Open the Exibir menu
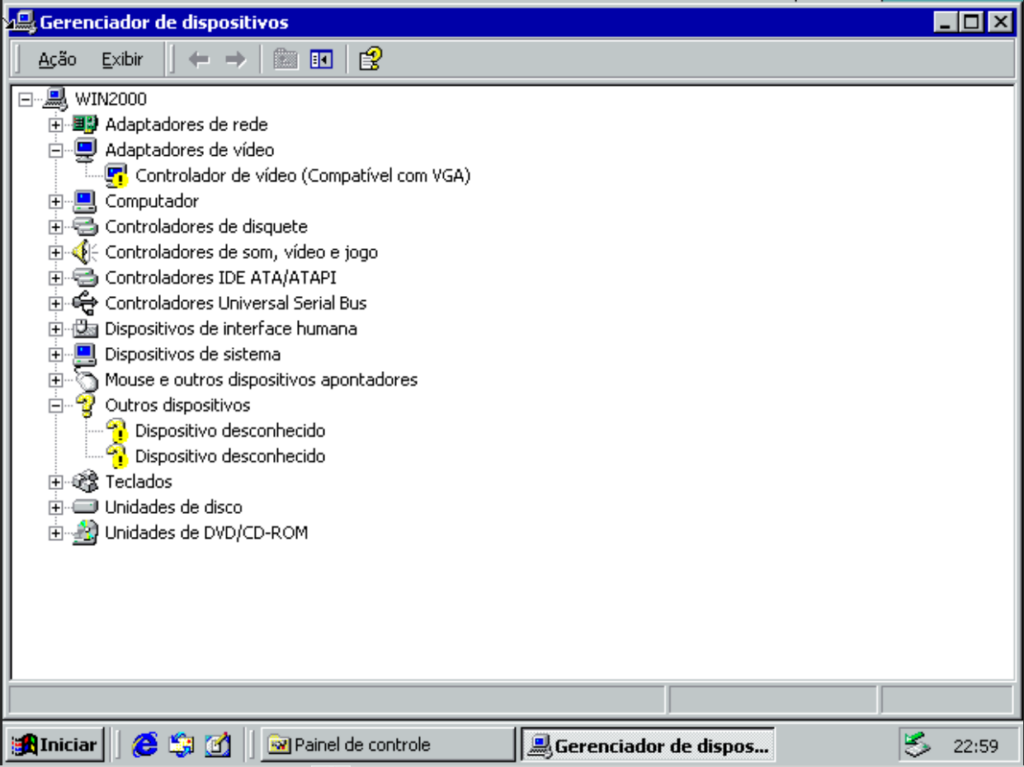 click(122, 60)
